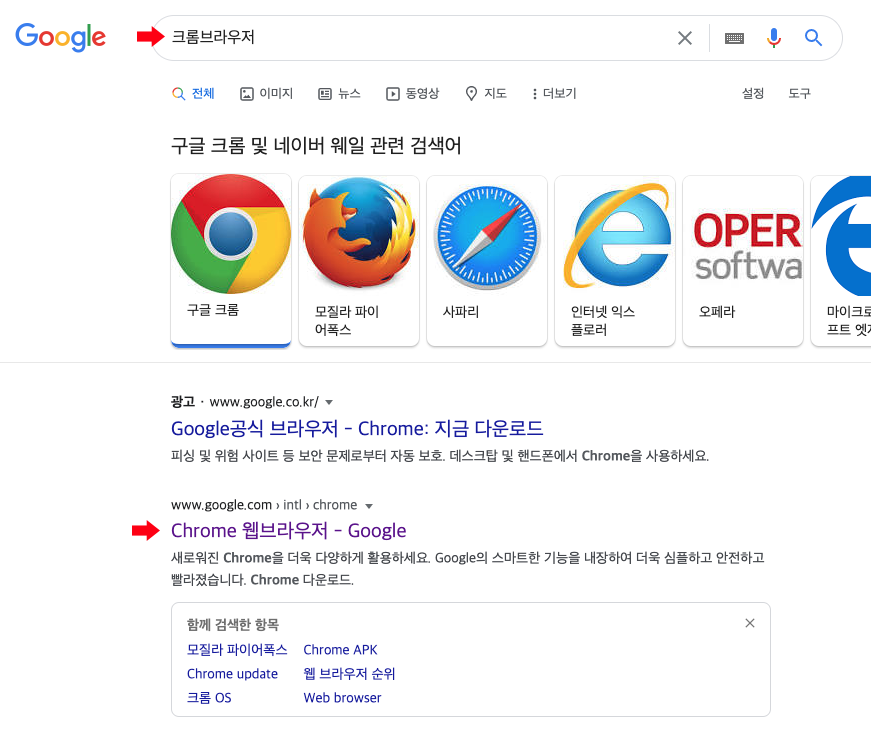Open 도구 options
871x738 pixels.
tap(799, 93)
